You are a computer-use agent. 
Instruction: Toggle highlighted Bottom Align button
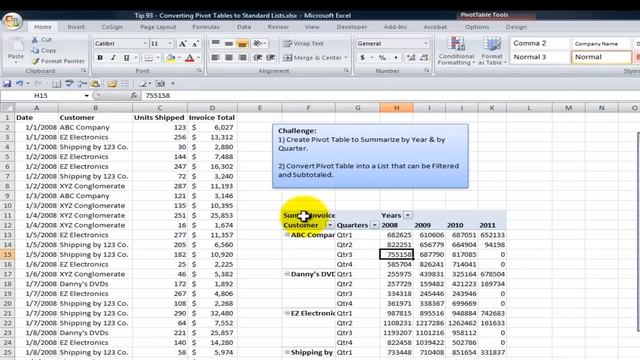coord(242,43)
